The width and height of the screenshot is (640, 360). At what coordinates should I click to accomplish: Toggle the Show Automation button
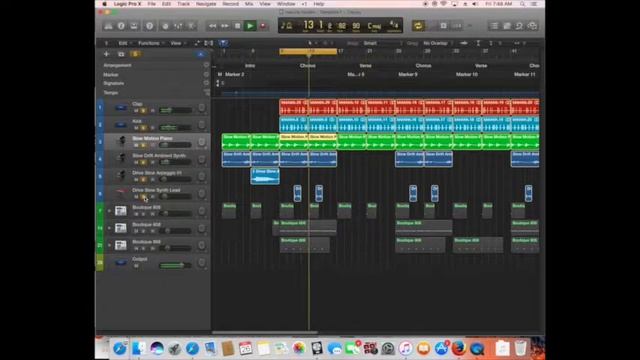point(197,43)
